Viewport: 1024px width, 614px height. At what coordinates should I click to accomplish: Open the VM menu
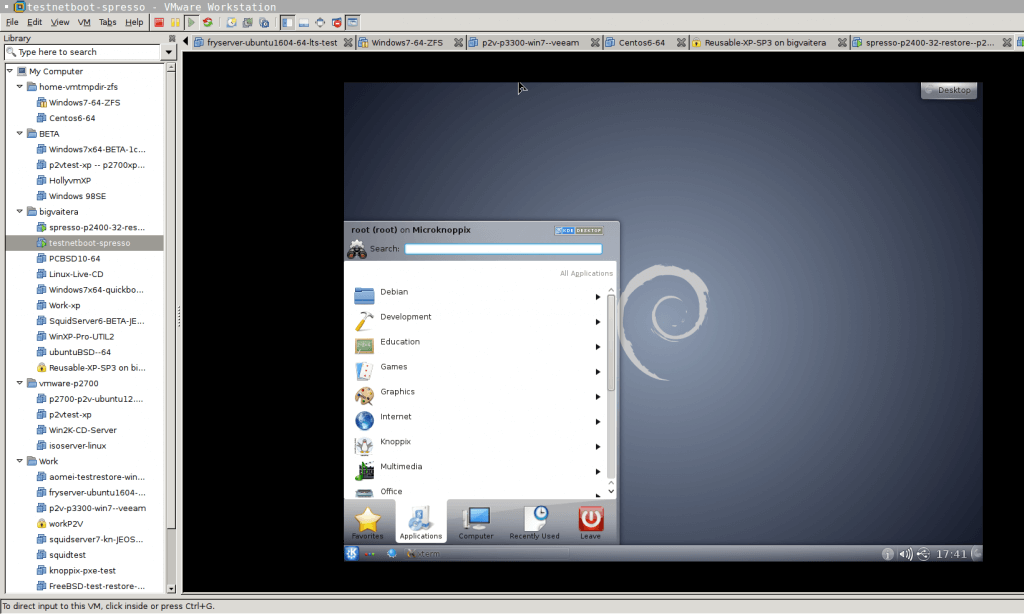click(84, 22)
